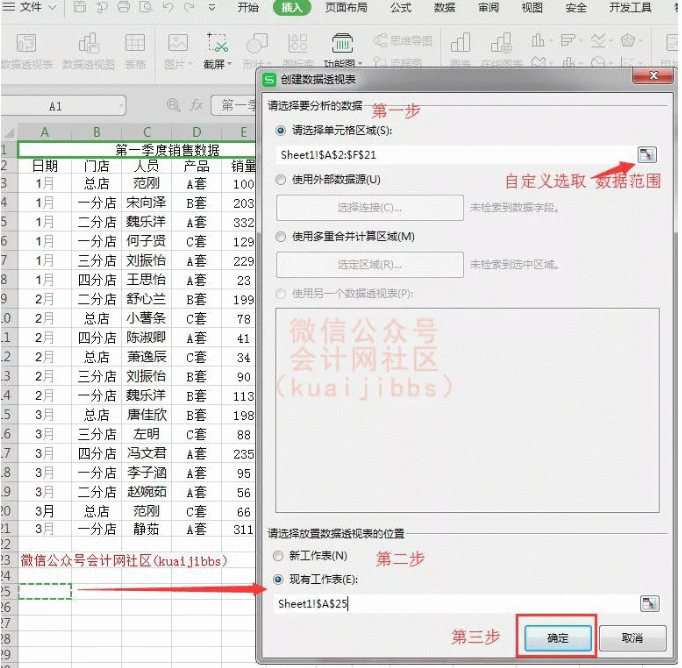Screen dimensions: 682x668
Task: Click the redo arrow icon
Action: [x=189, y=7]
